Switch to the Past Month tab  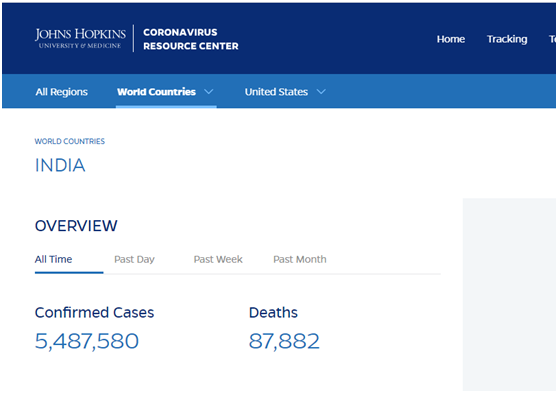pyautogui.click(x=300, y=259)
